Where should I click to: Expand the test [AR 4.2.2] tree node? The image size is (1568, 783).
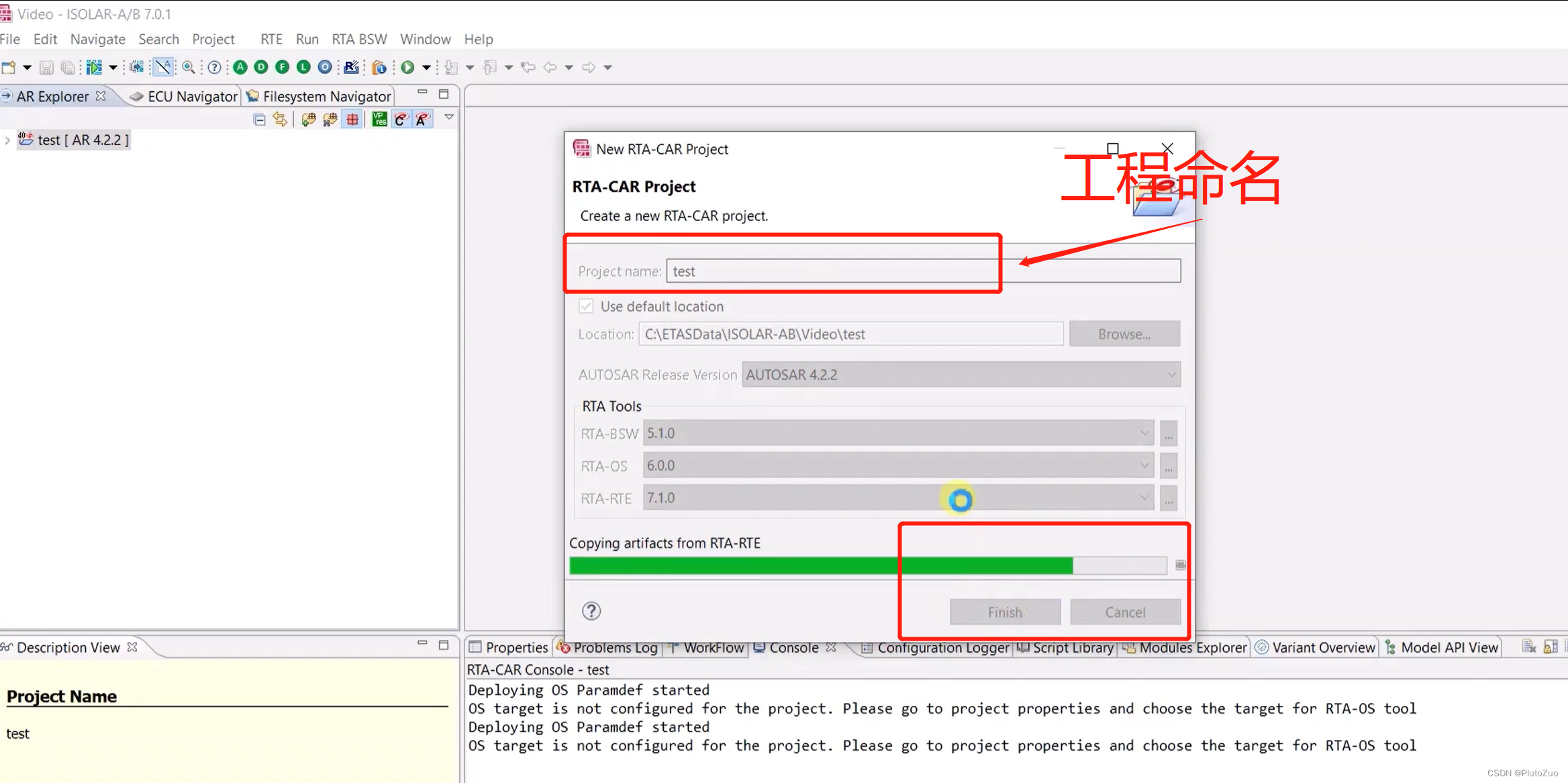tap(7, 140)
